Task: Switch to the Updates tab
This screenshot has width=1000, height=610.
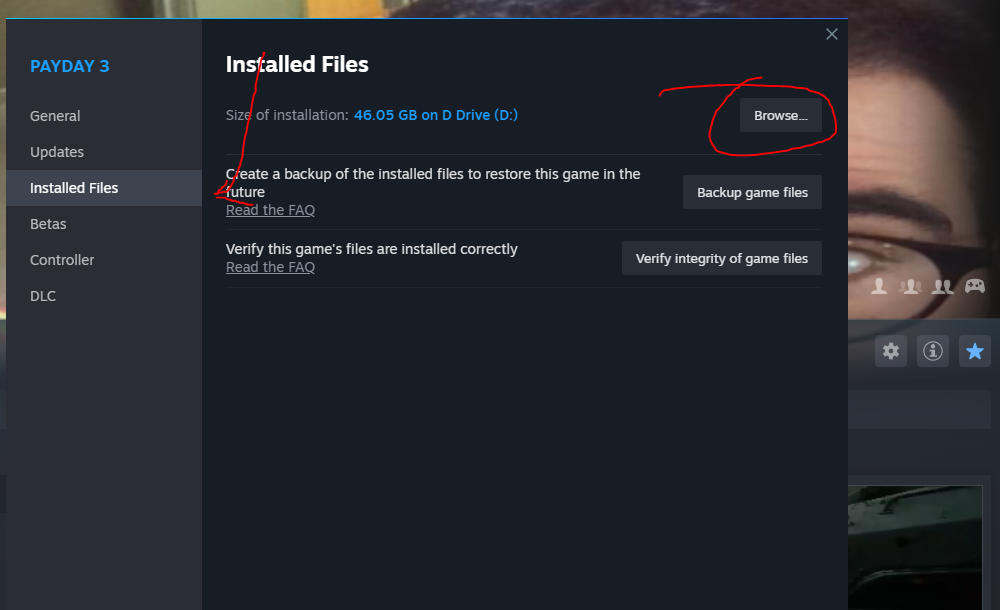Action: (x=57, y=152)
